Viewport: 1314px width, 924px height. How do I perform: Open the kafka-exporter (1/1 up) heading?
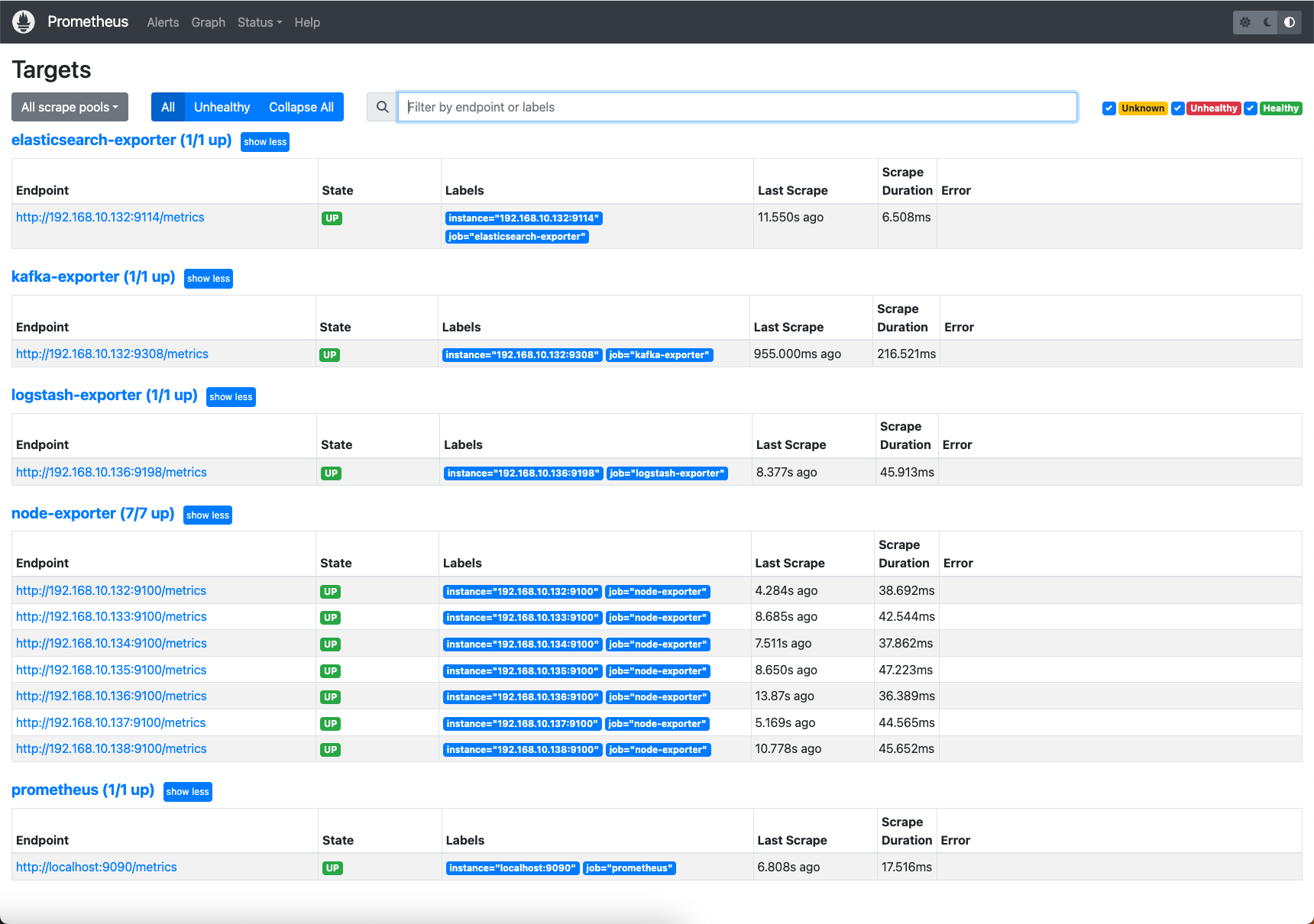point(93,277)
